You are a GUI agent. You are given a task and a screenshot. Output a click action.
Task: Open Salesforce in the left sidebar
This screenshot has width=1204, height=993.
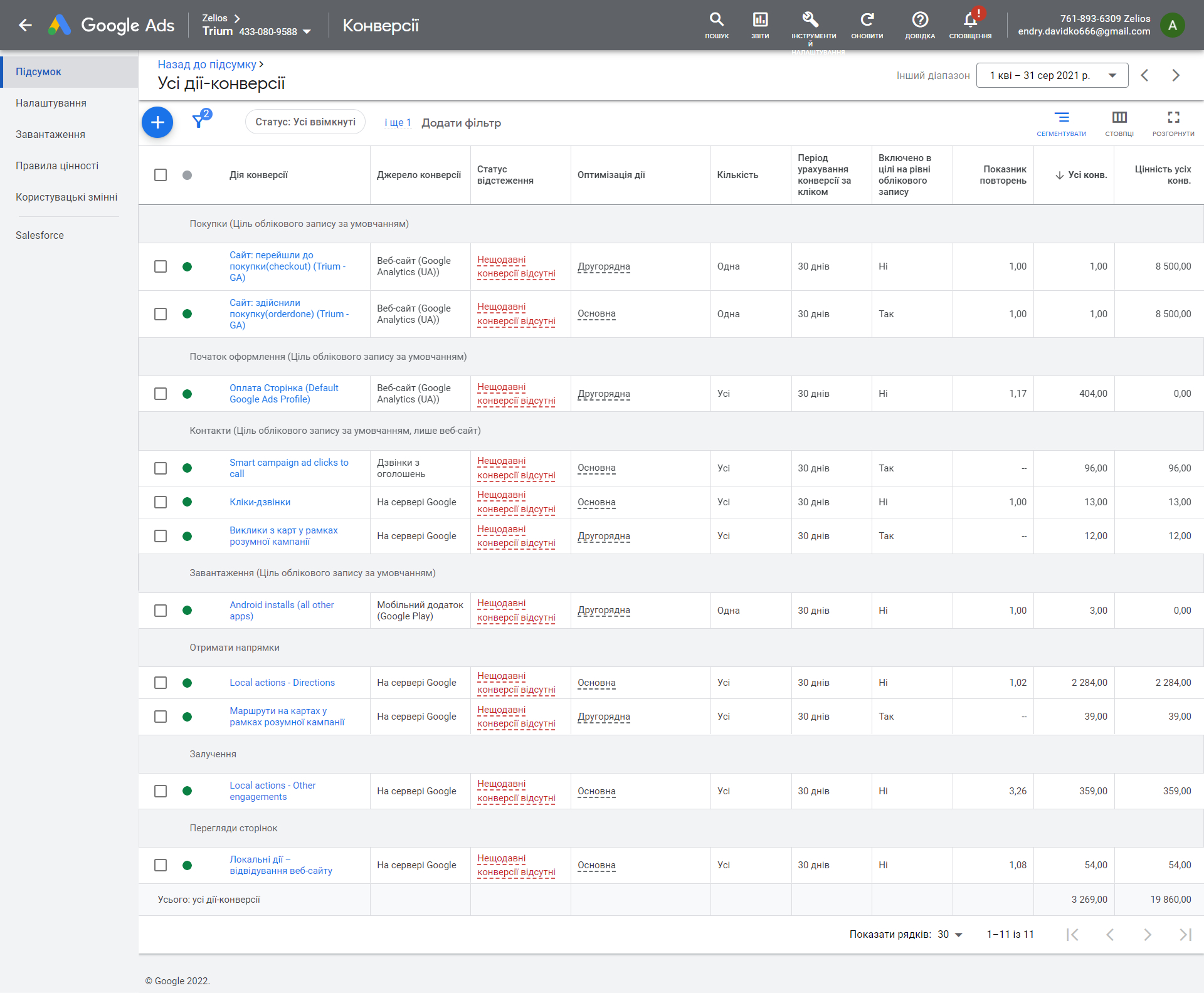tap(69, 235)
